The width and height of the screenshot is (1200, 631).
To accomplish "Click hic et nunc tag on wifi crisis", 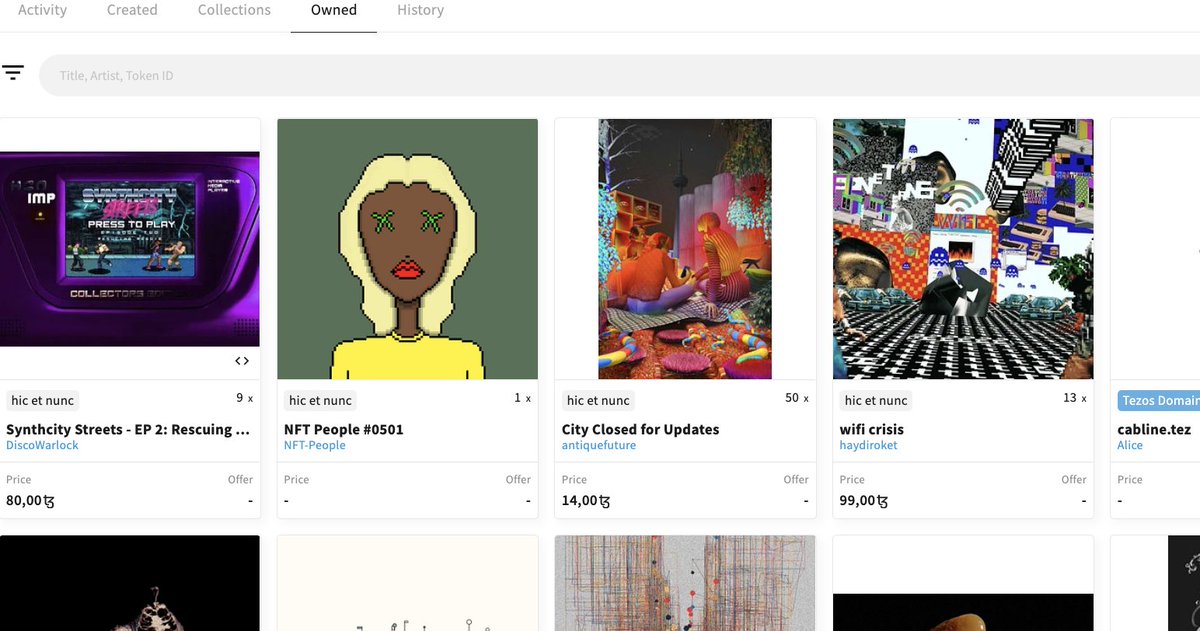I will click(x=876, y=400).
